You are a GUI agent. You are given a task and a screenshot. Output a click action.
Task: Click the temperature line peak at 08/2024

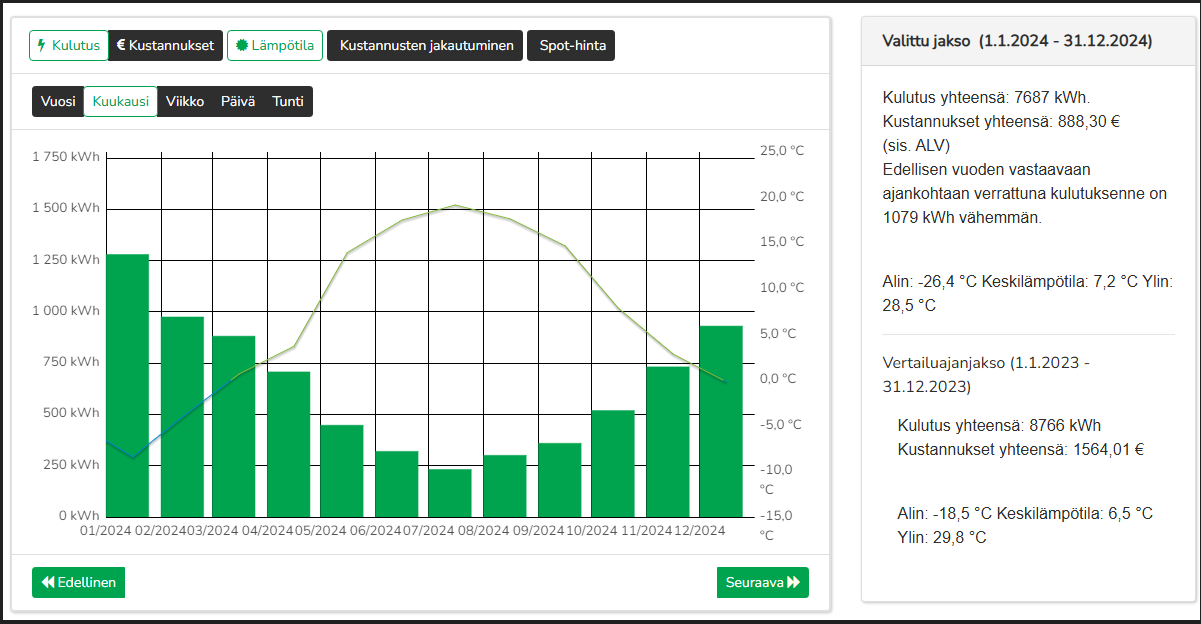coord(455,206)
